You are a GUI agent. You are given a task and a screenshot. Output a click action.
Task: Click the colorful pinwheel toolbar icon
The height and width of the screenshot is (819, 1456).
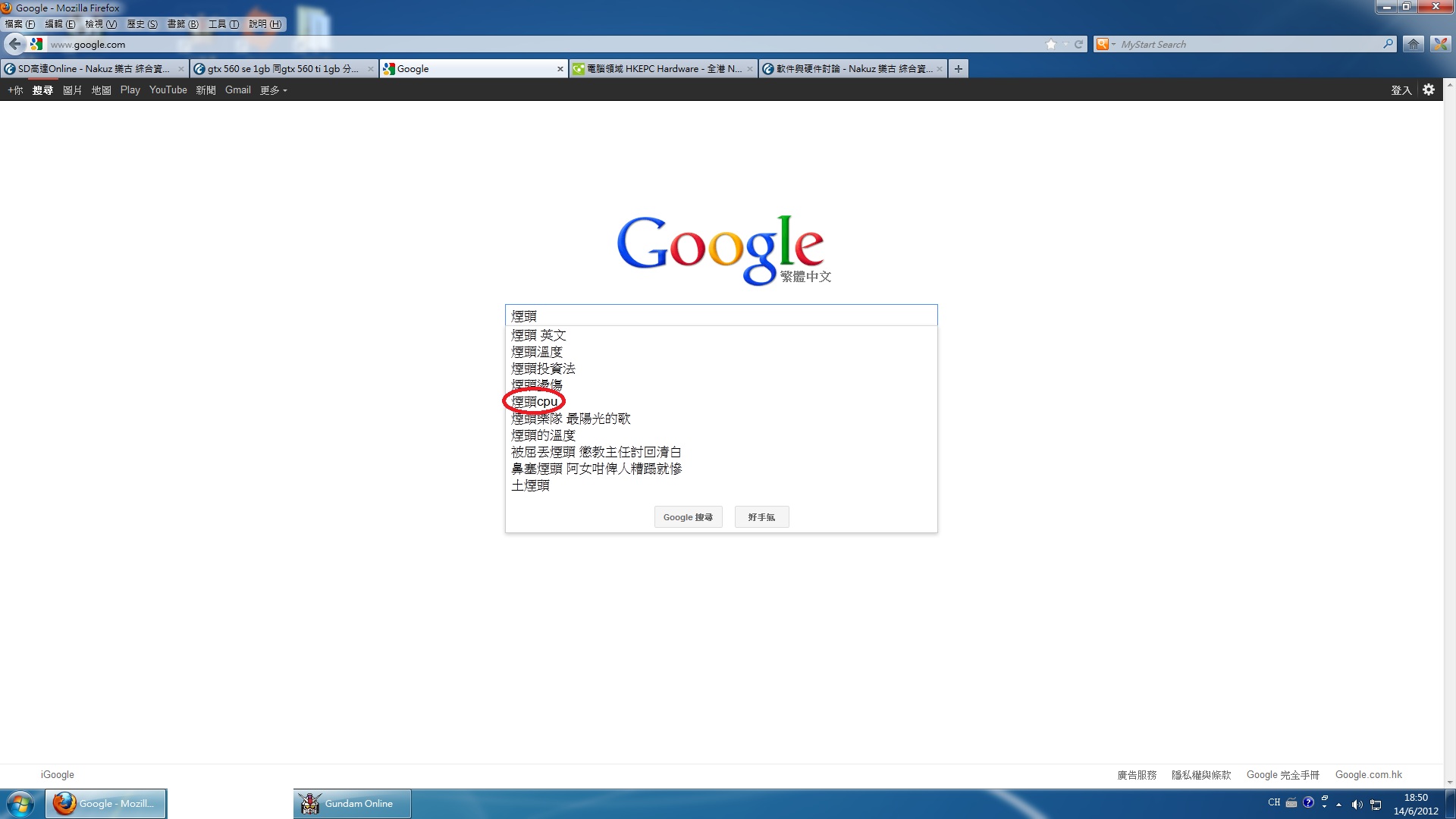coord(1440,44)
